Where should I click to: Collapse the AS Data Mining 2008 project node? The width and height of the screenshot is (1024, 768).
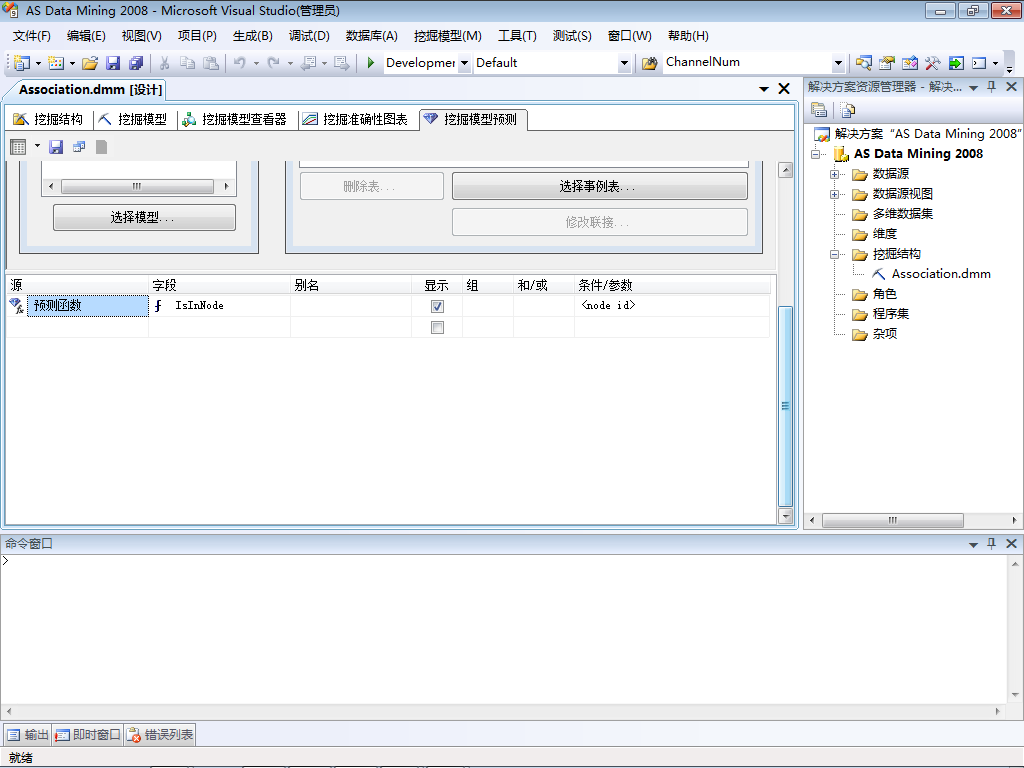click(x=815, y=154)
